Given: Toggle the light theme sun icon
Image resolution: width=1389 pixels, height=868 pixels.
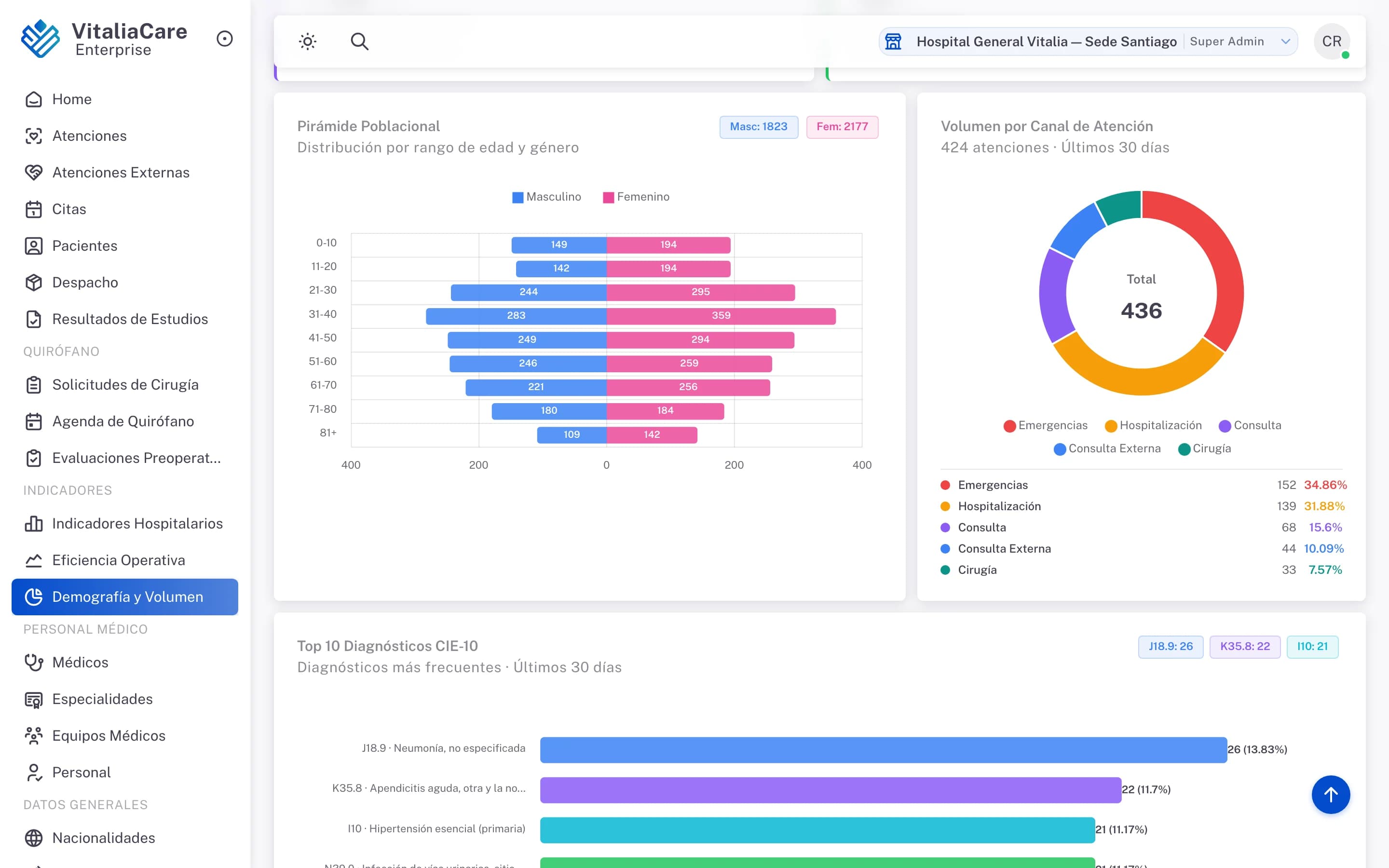Looking at the screenshot, I should click(x=308, y=41).
